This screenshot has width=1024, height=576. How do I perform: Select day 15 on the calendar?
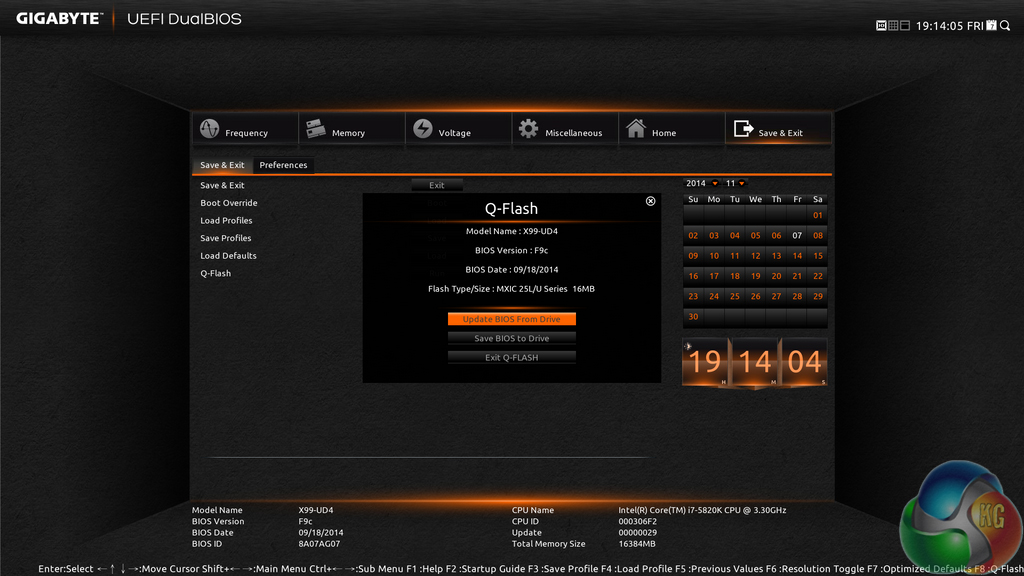pyautogui.click(x=818, y=256)
